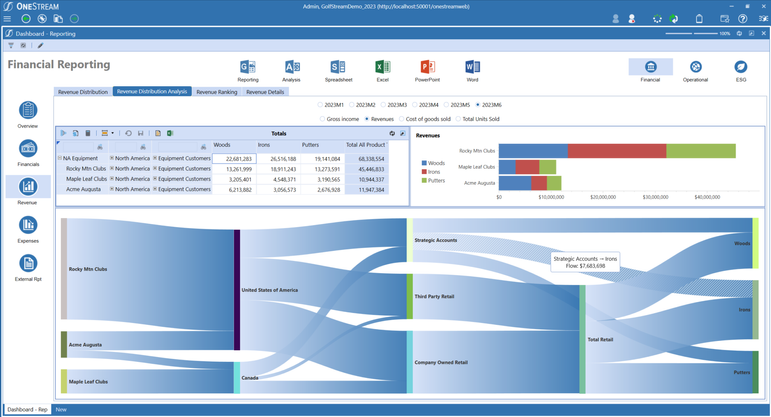
Task: Click the faded forward arrow icon
Action: (74, 19)
